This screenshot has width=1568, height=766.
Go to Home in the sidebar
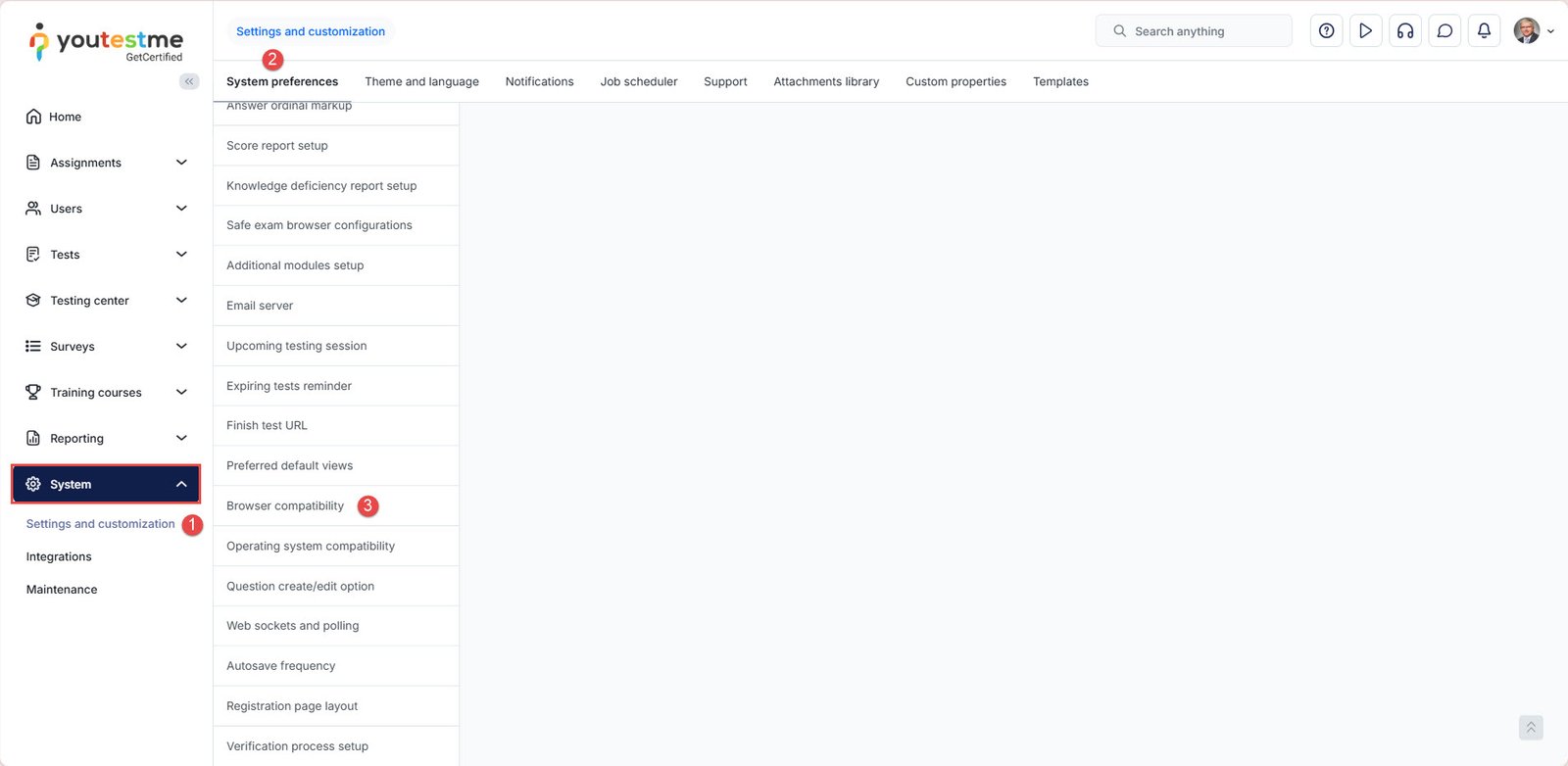[x=65, y=117]
